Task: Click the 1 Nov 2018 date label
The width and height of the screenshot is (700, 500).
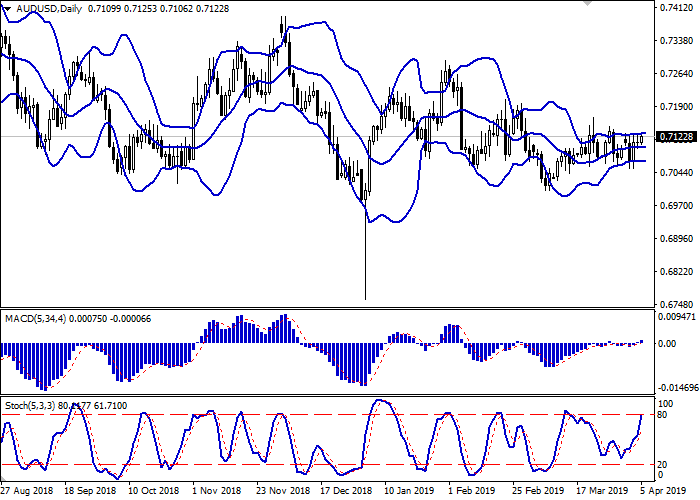Action: click(215, 491)
